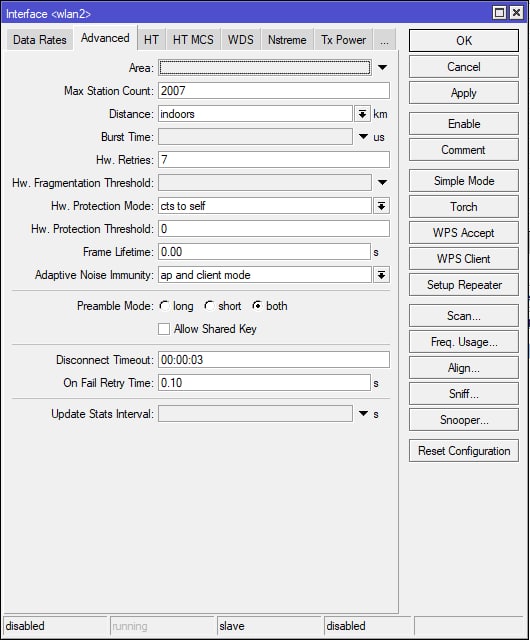The width and height of the screenshot is (530, 640).
Task: Open the Sniff tool
Action: click(464, 394)
